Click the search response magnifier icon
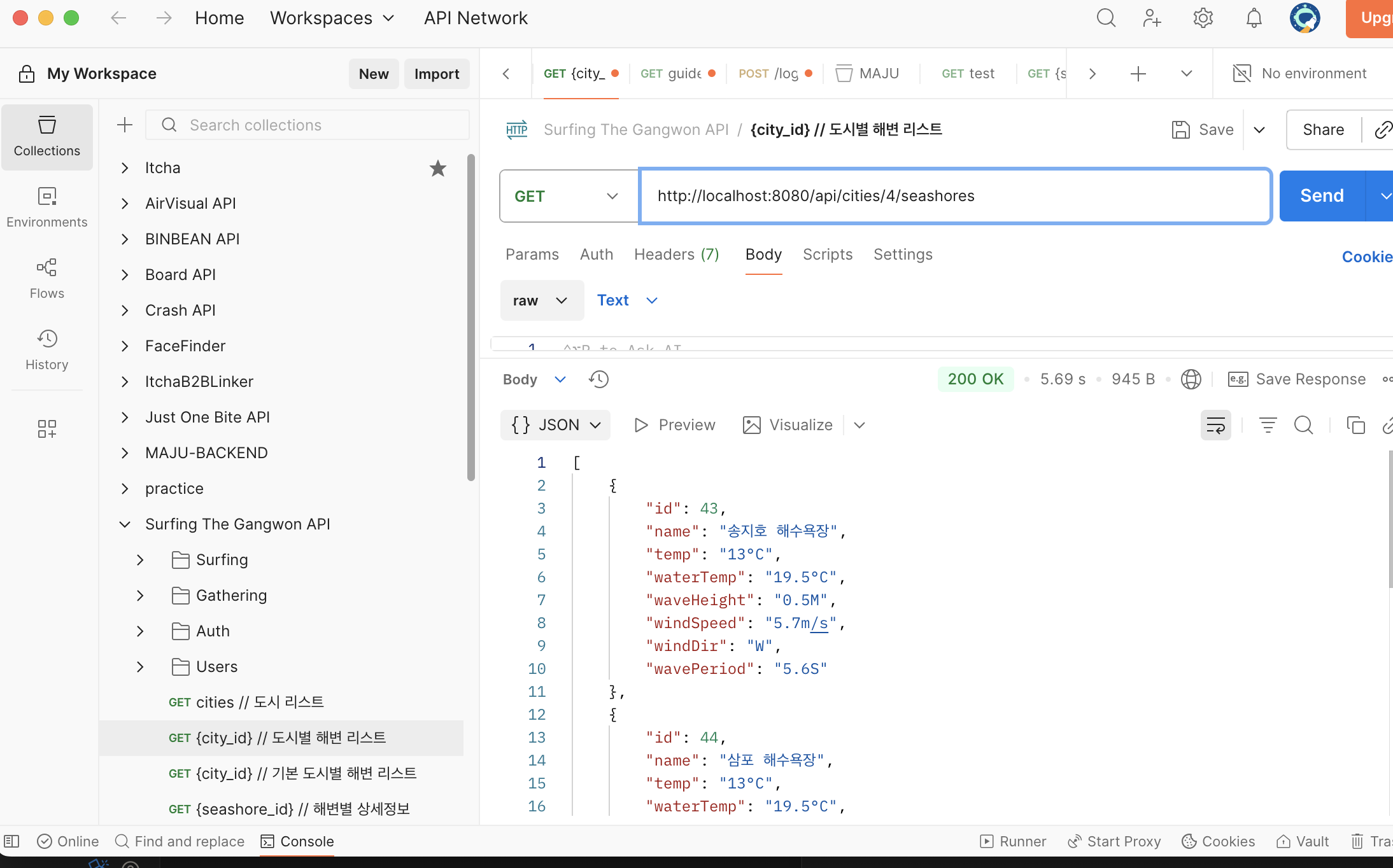1393x868 pixels. tap(1303, 425)
